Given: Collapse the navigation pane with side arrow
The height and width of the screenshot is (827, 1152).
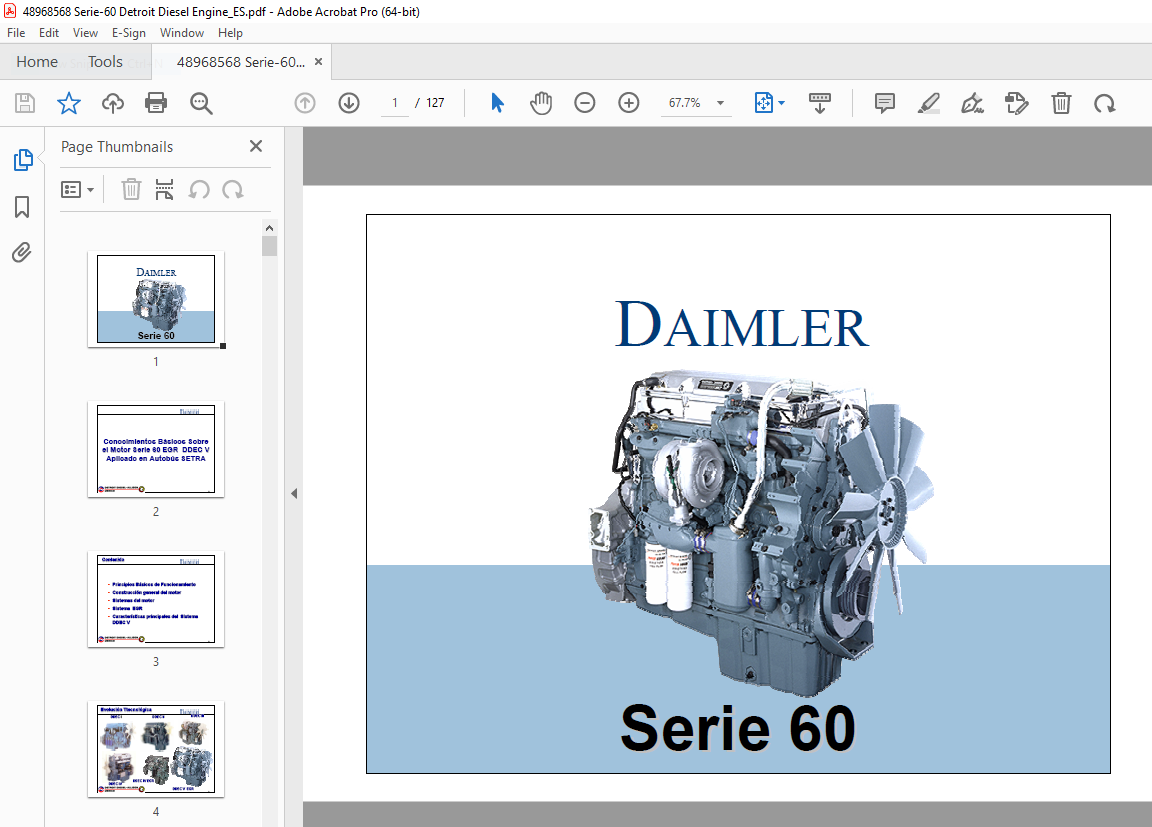Looking at the screenshot, I should tap(294, 494).
